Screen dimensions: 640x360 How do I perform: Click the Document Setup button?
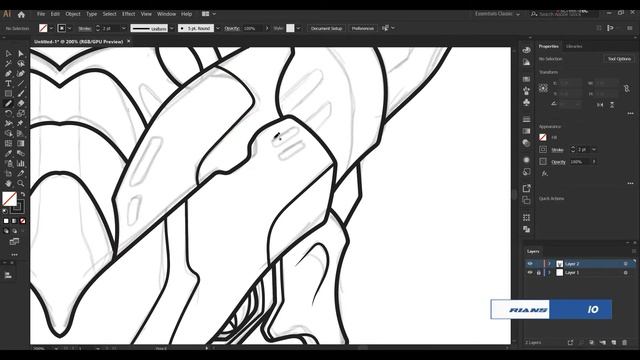pyautogui.click(x=326, y=28)
